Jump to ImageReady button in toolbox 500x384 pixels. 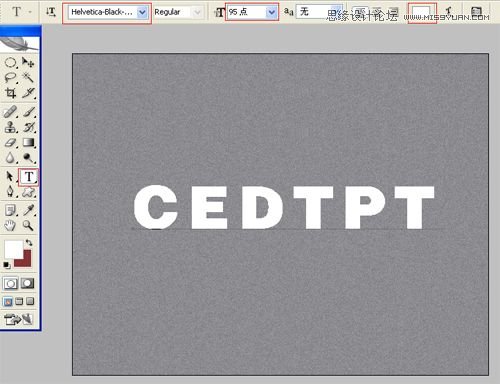pos(19,319)
